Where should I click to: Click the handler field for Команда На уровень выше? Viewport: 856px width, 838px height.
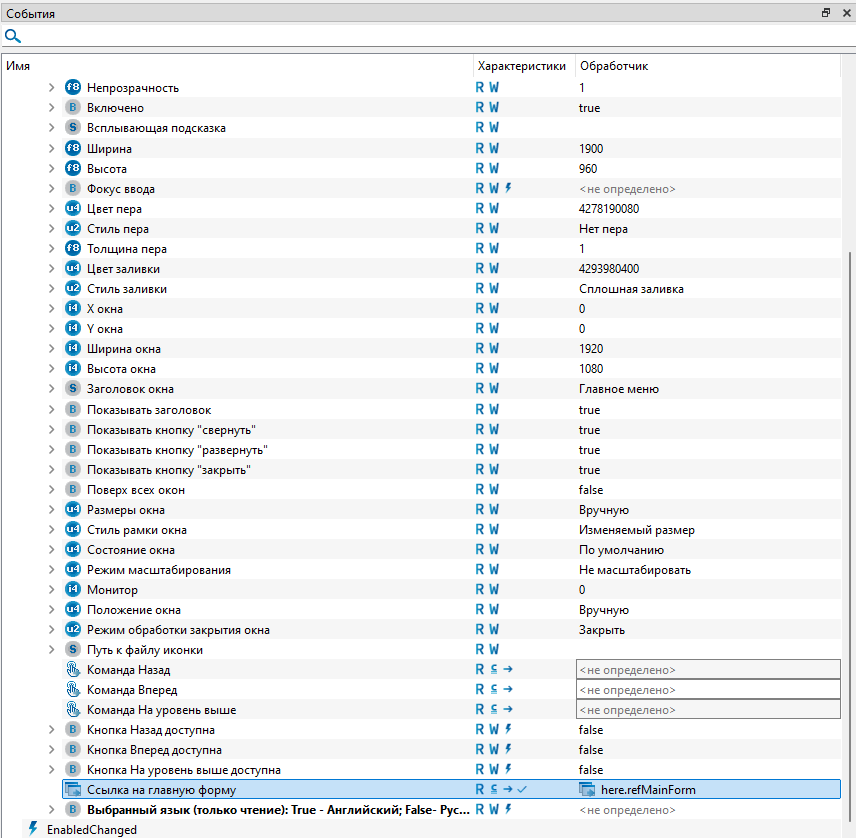(x=708, y=710)
